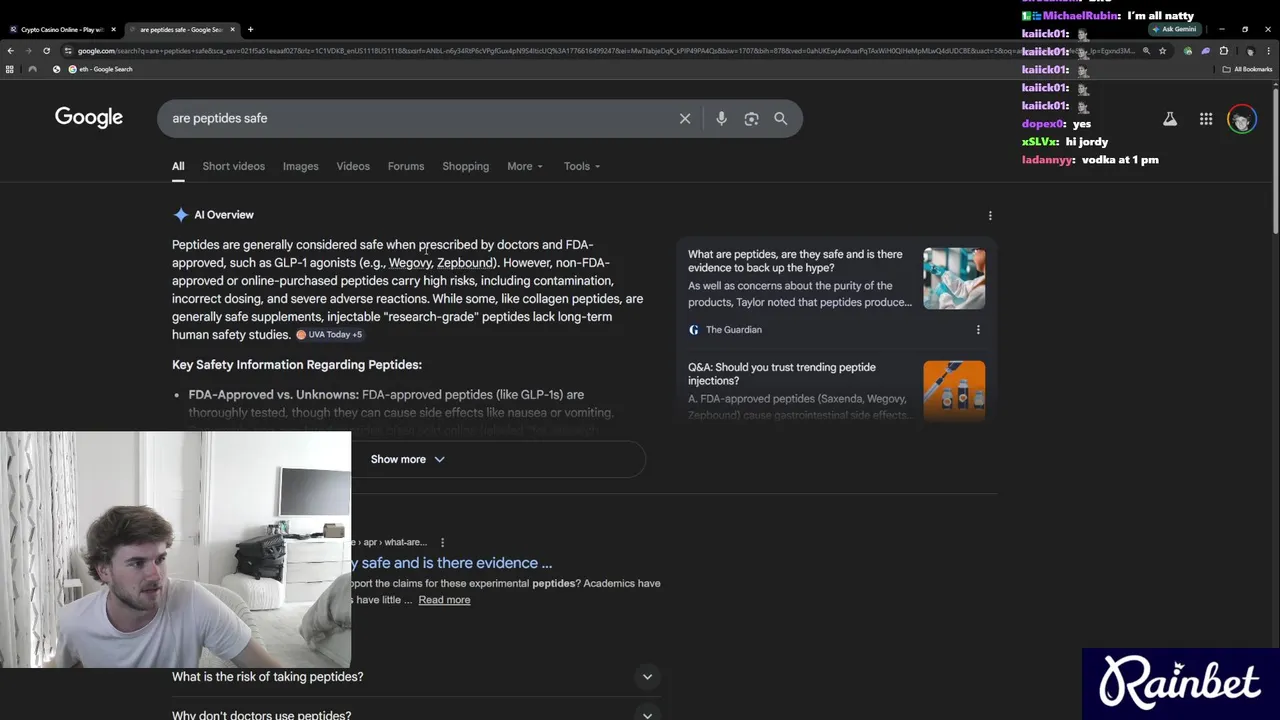Open the zoom magnifier in address bar
1280x720 pixels.
(1147, 50)
